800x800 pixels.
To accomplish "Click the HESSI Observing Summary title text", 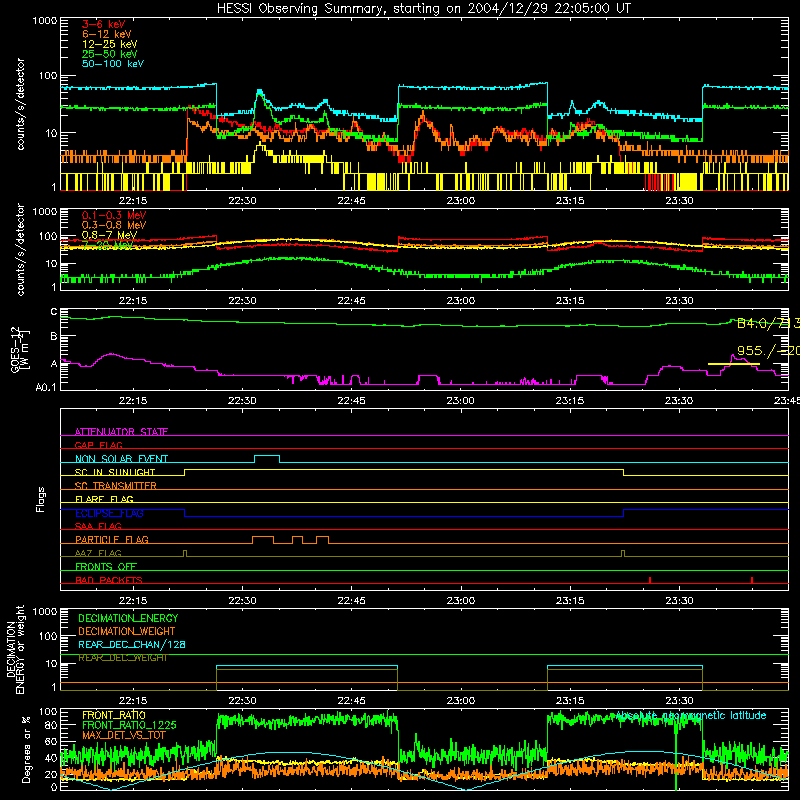I will pos(423,8).
